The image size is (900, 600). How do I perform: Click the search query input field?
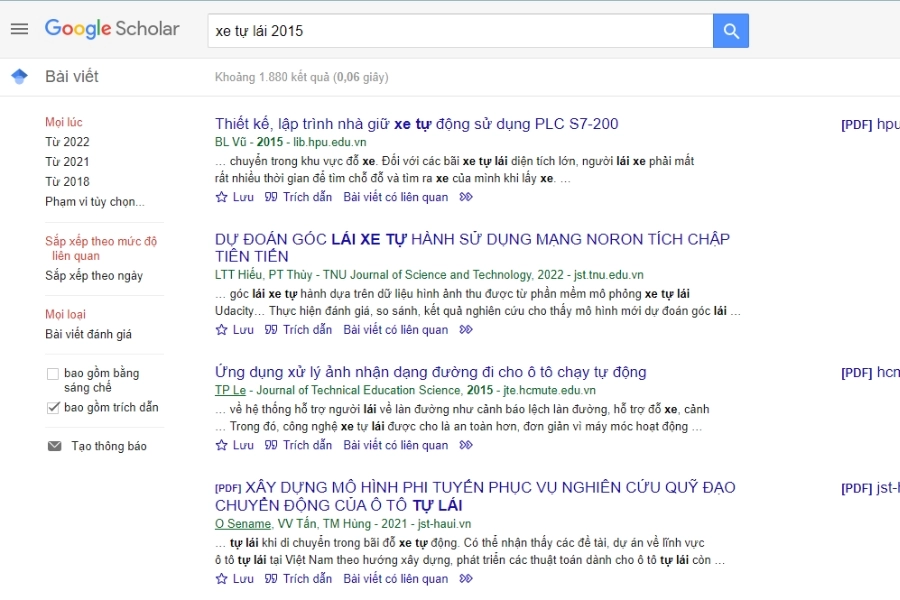coord(460,31)
